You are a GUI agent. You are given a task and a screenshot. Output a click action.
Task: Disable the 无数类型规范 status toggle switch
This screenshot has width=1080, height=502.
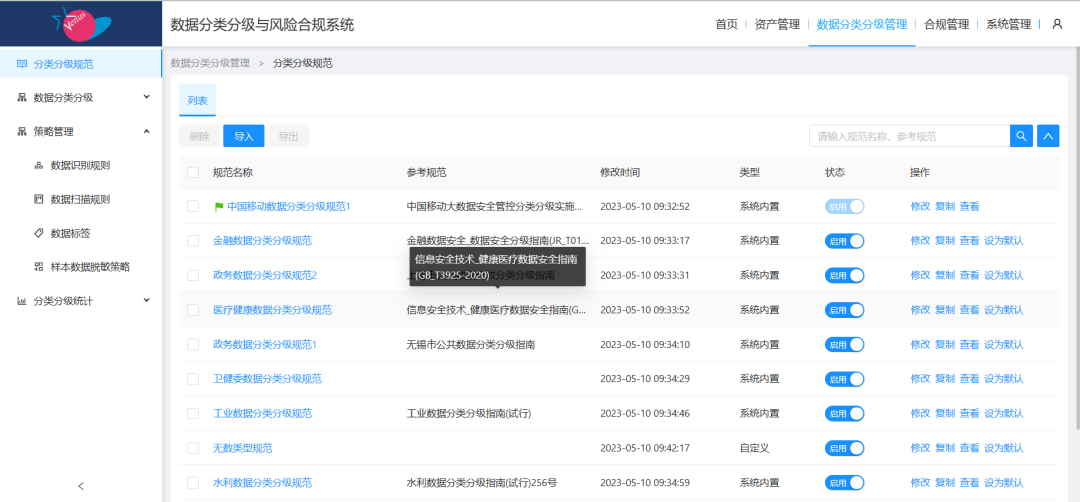[844, 448]
